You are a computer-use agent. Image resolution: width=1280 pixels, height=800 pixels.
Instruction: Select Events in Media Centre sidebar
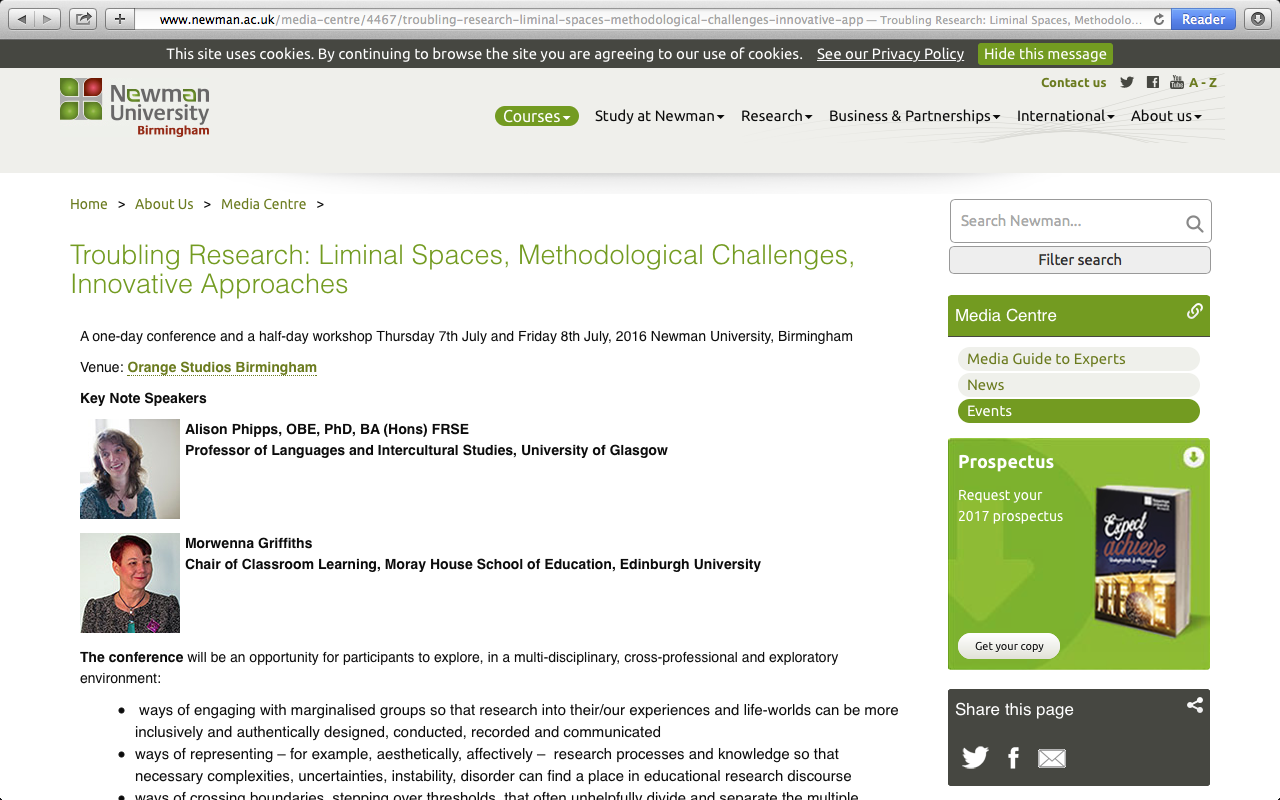[1078, 411]
